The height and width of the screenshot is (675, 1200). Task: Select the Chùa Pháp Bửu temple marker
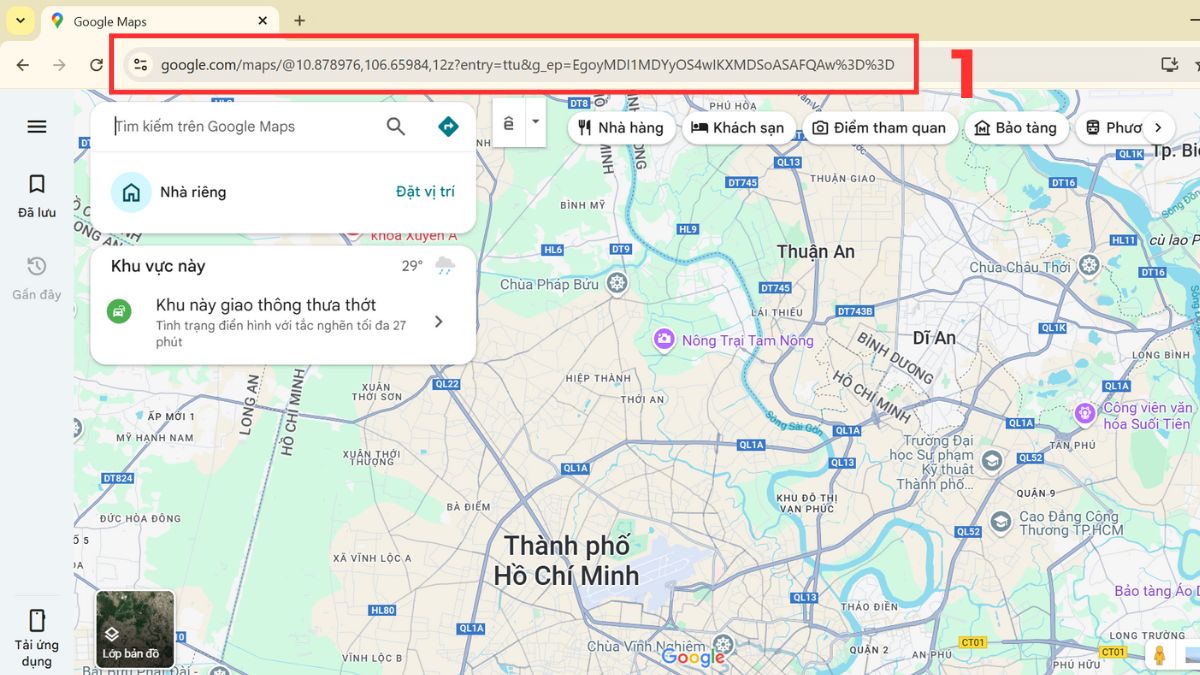tap(618, 284)
